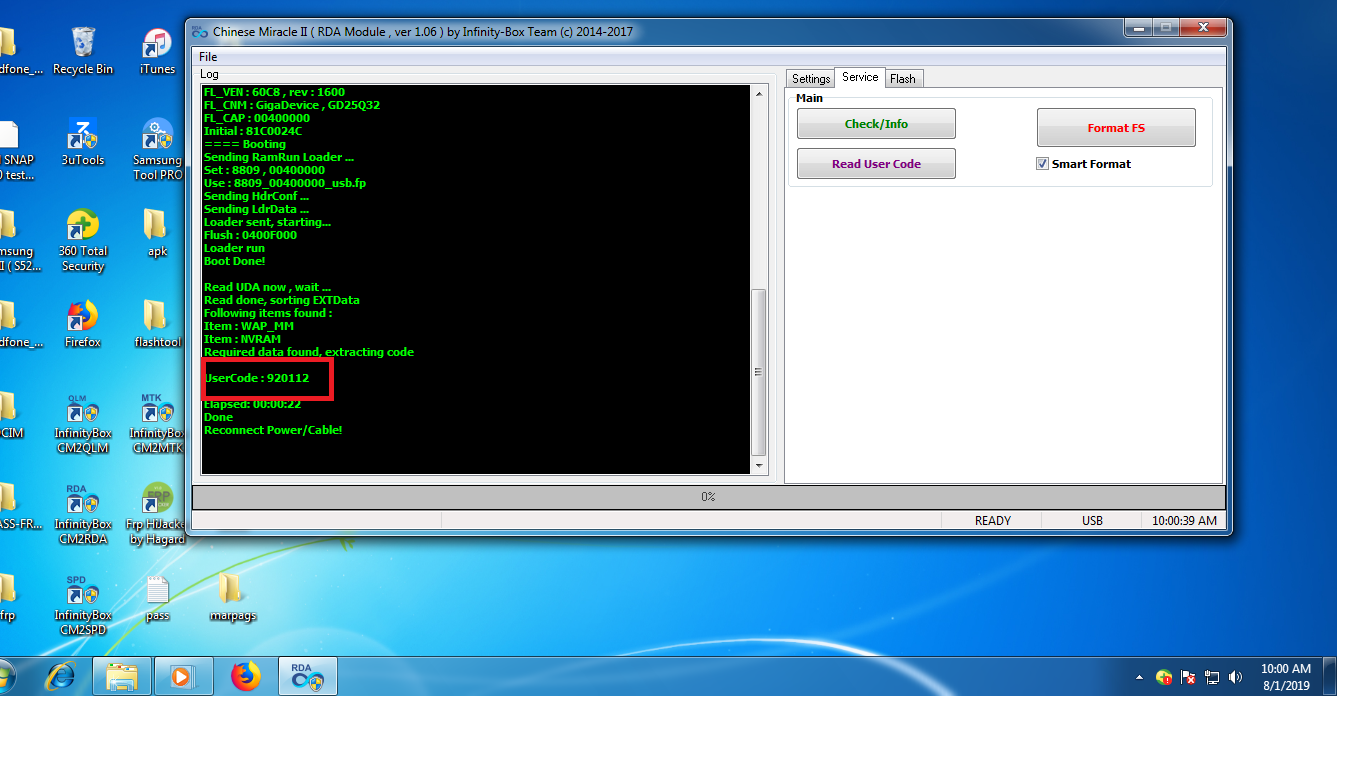Select the InfinityBox CM2QLM shortcut

pyautogui.click(x=83, y=423)
